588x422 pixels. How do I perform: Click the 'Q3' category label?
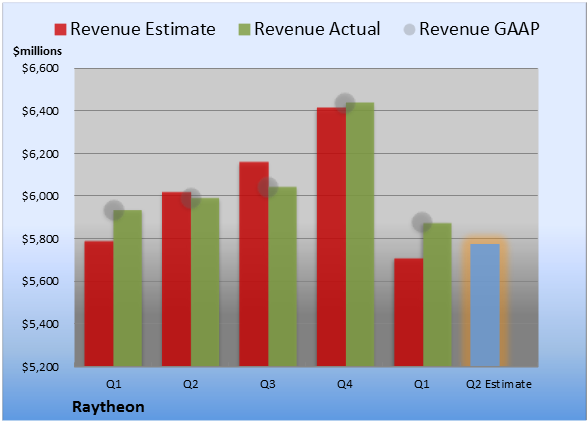point(268,384)
